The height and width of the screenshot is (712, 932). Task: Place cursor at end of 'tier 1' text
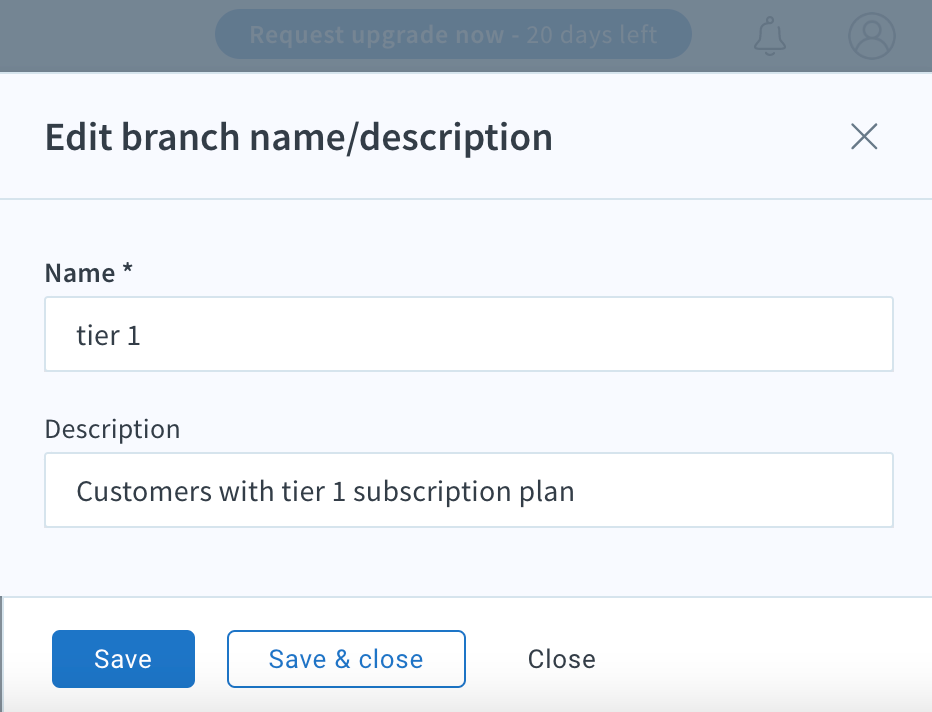(141, 336)
